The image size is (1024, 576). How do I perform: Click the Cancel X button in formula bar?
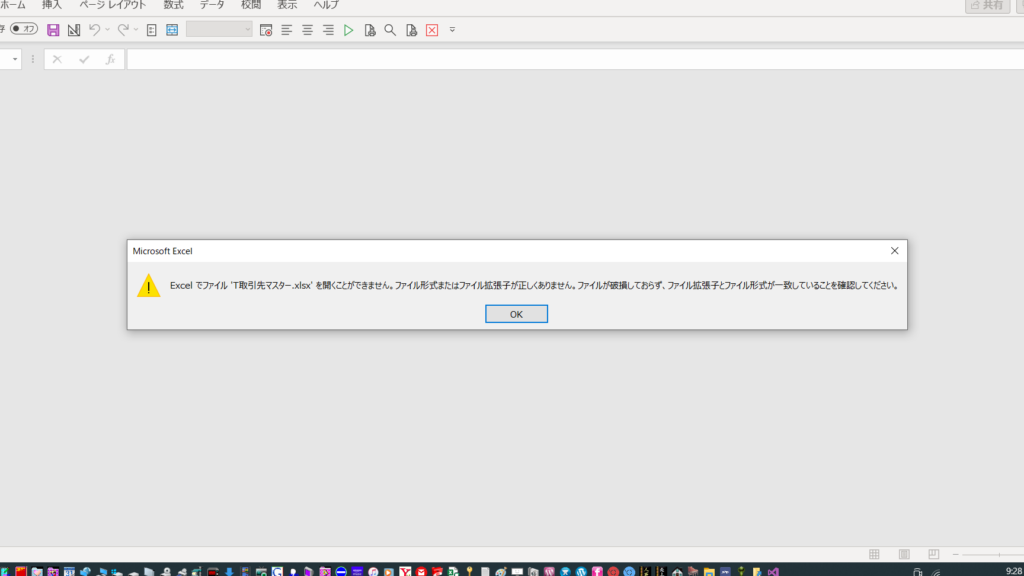[x=57, y=59]
